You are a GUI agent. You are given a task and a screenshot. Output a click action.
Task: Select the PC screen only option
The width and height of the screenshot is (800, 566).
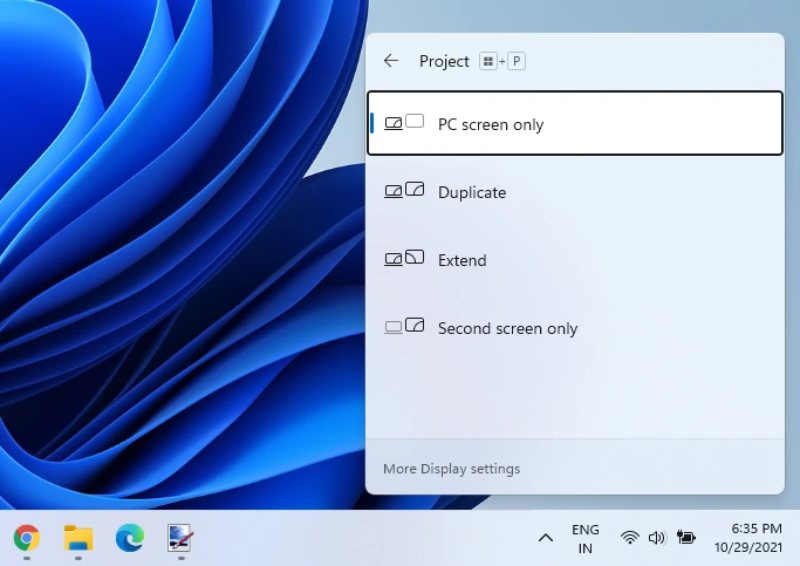tap(574, 124)
